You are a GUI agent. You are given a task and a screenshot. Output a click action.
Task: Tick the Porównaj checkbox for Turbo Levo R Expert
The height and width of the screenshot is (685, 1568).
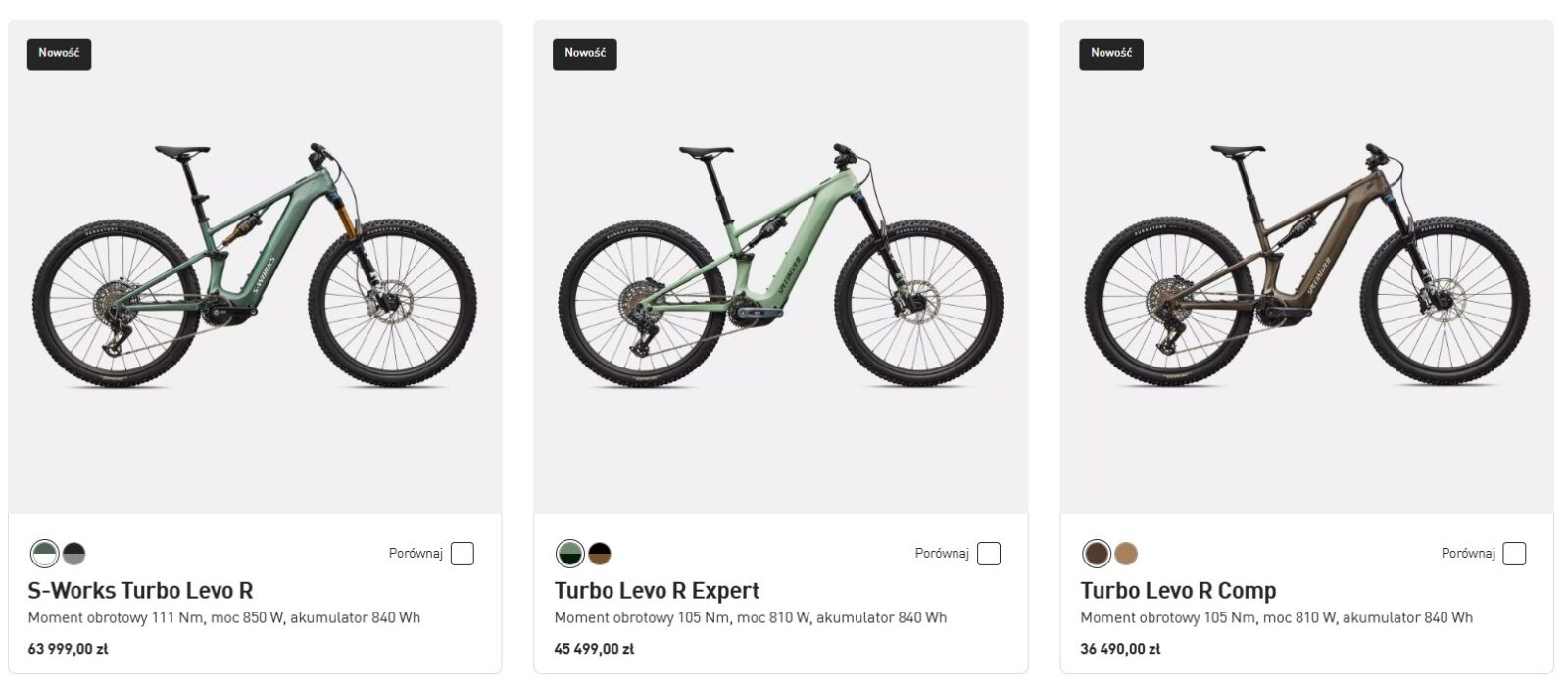989,554
